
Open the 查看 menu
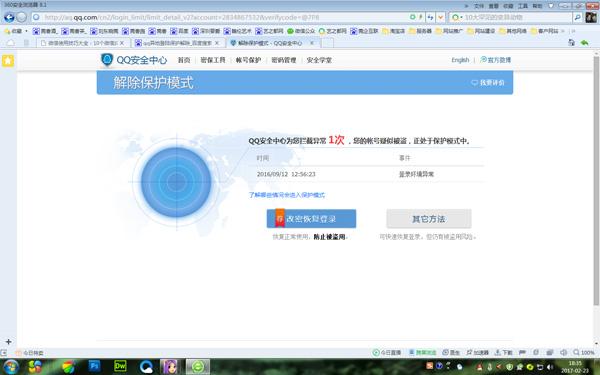pyautogui.click(x=493, y=6)
